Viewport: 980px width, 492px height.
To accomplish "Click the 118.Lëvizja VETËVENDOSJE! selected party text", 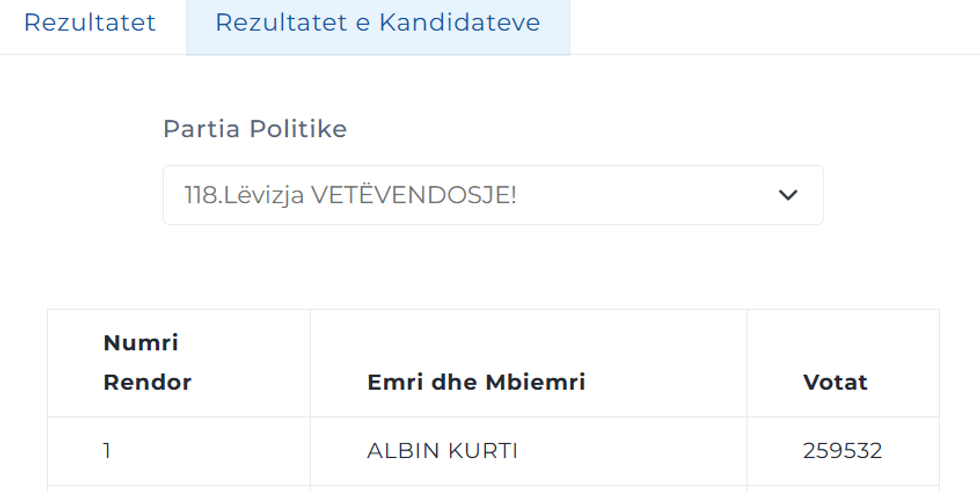I will click(350, 195).
